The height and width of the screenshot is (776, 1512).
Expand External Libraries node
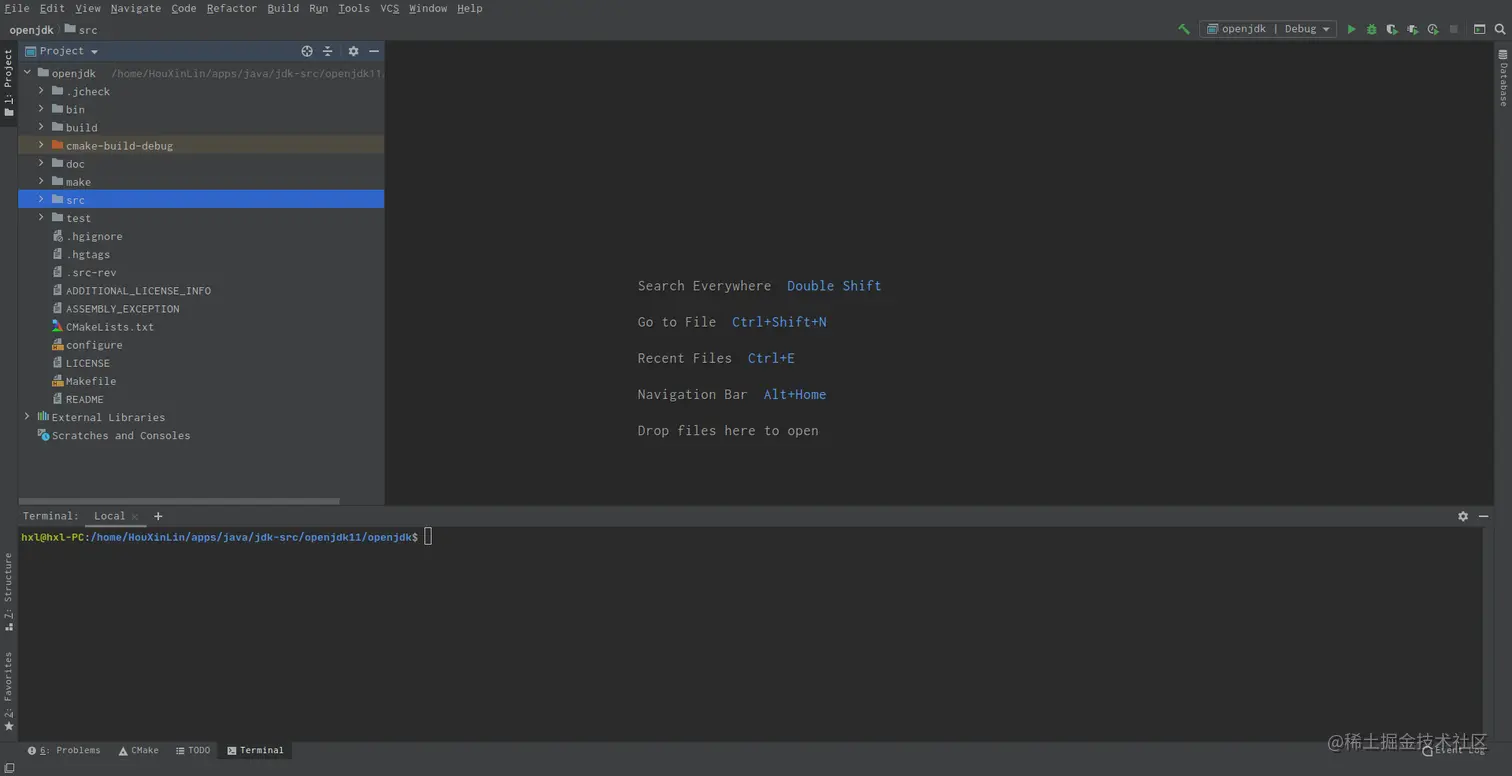point(27,417)
